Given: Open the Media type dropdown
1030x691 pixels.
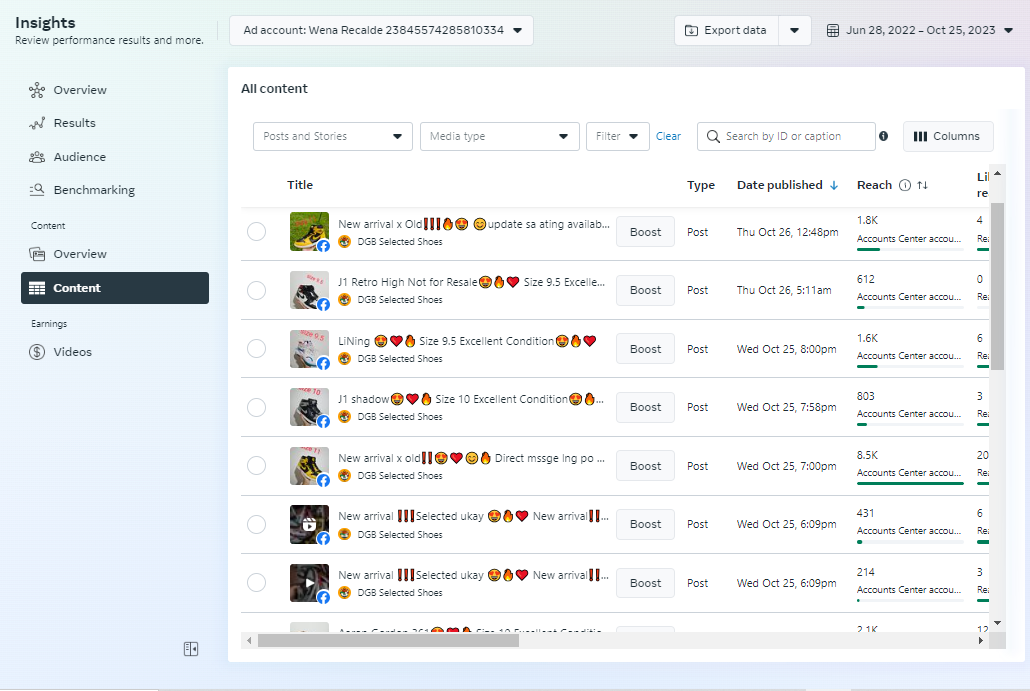Looking at the screenshot, I should pyautogui.click(x=499, y=137).
